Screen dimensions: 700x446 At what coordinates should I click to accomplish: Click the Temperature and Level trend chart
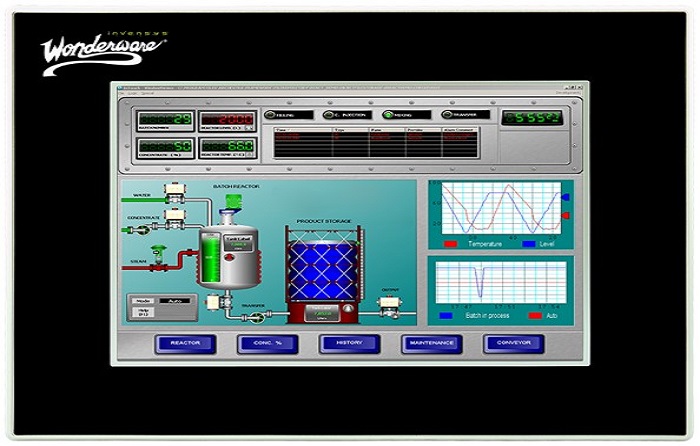[501, 208]
